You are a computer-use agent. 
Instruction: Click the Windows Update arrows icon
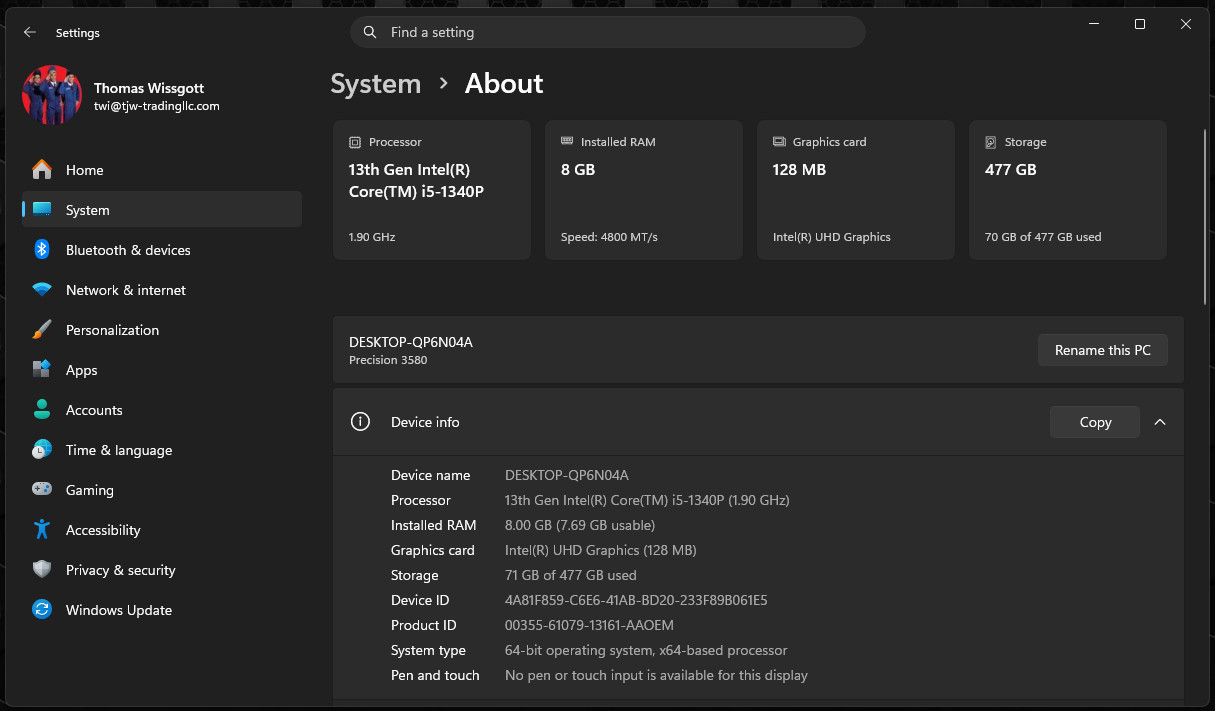click(x=42, y=610)
